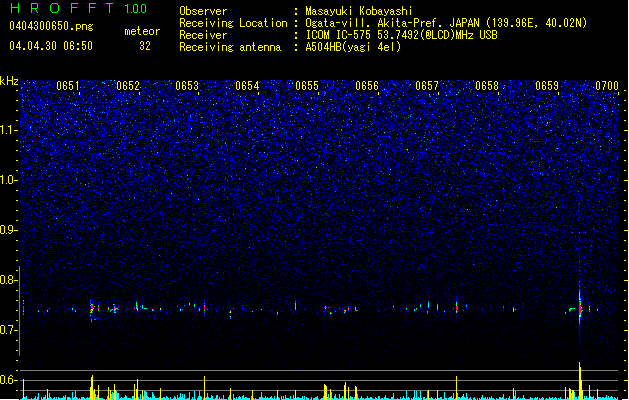Click the 0653 time marker

187,86
